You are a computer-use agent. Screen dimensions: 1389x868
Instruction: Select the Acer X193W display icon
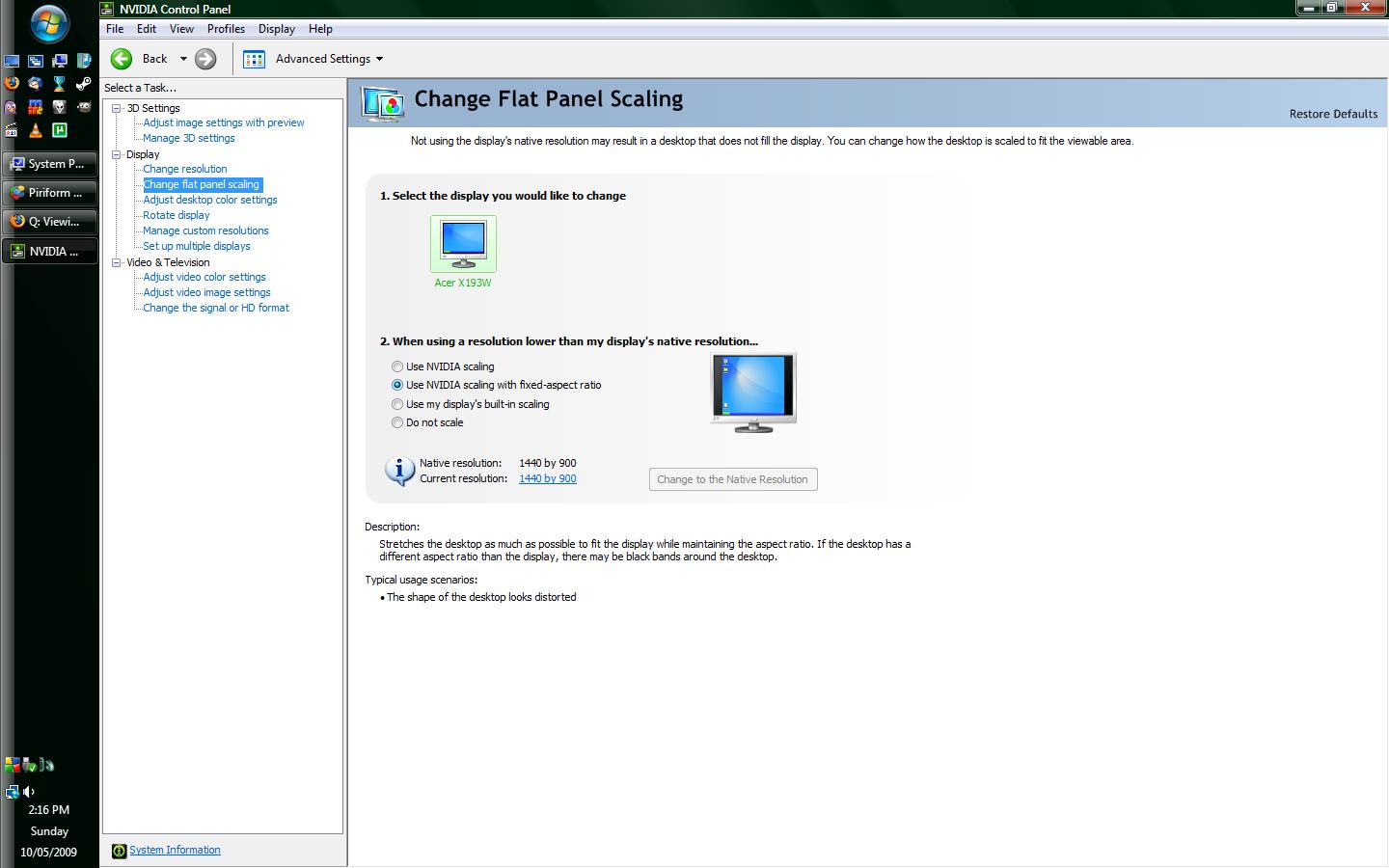[x=463, y=243]
